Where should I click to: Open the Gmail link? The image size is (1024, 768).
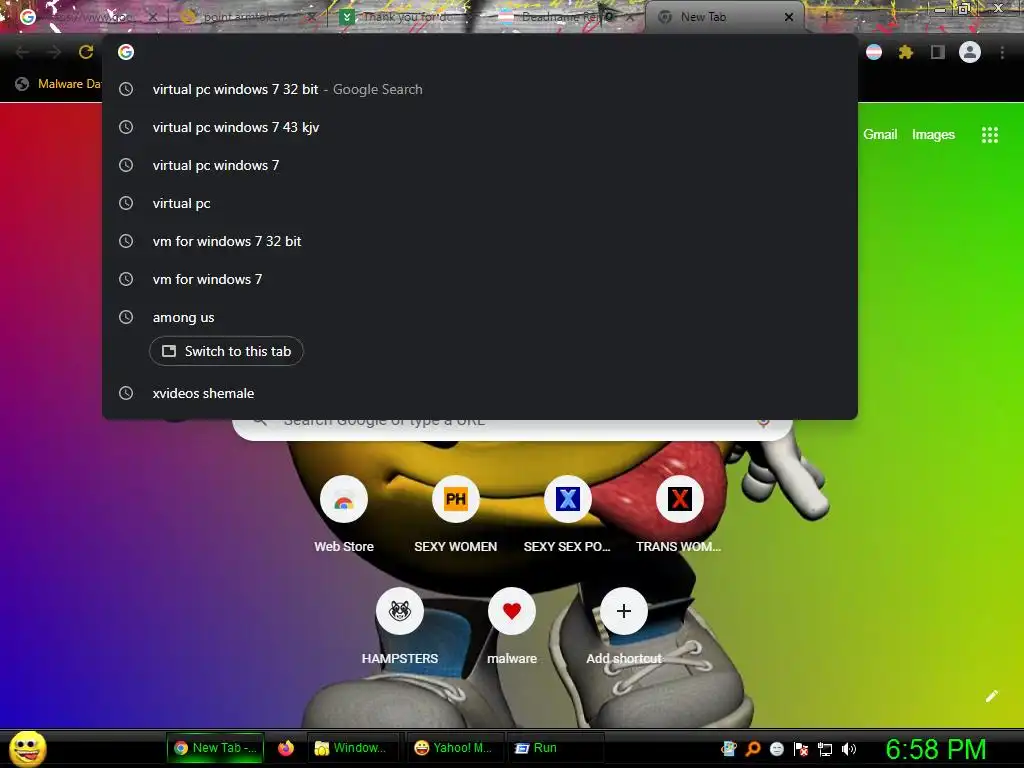point(880,135)
